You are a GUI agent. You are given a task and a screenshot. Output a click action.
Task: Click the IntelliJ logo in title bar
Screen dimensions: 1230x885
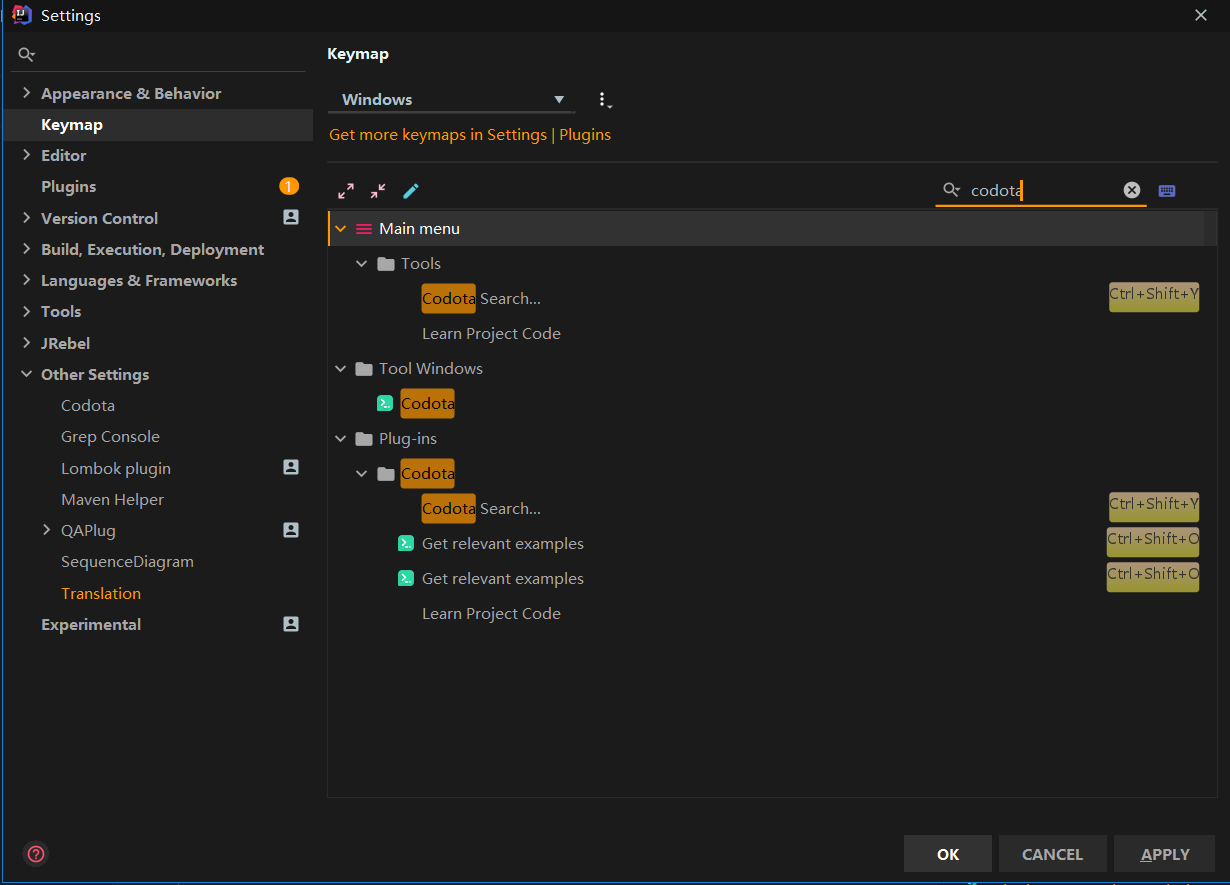tap(21, 15)
